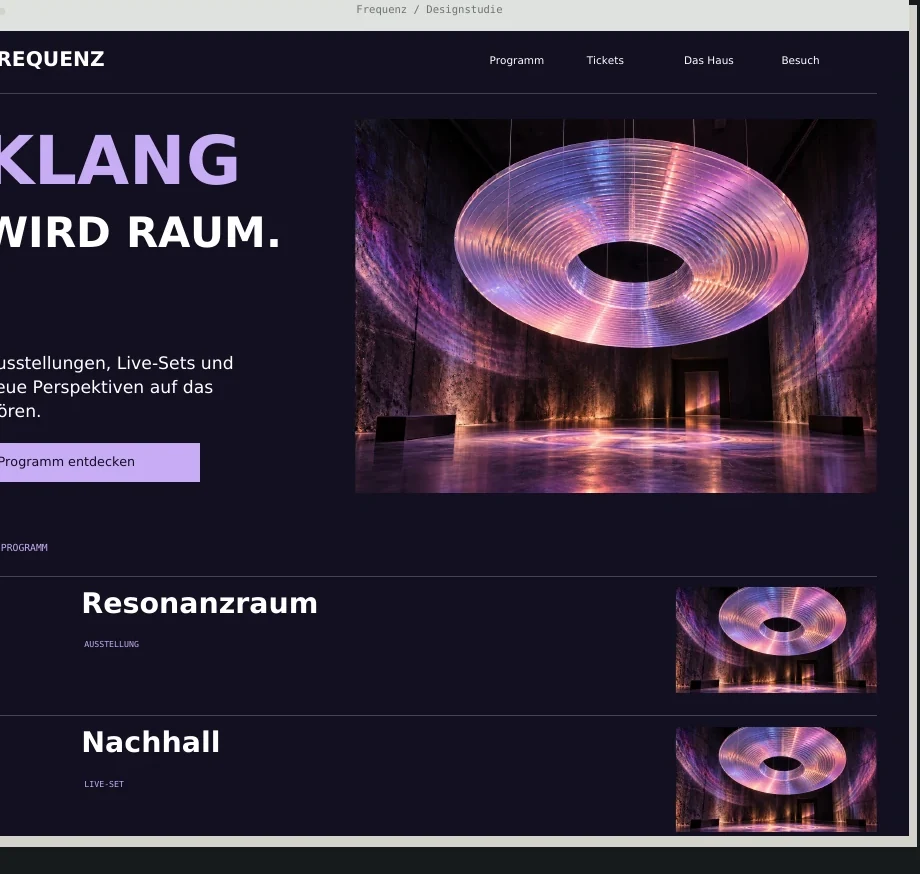Click the AUSSTELLUNG label under Resonanzraum

111,644
